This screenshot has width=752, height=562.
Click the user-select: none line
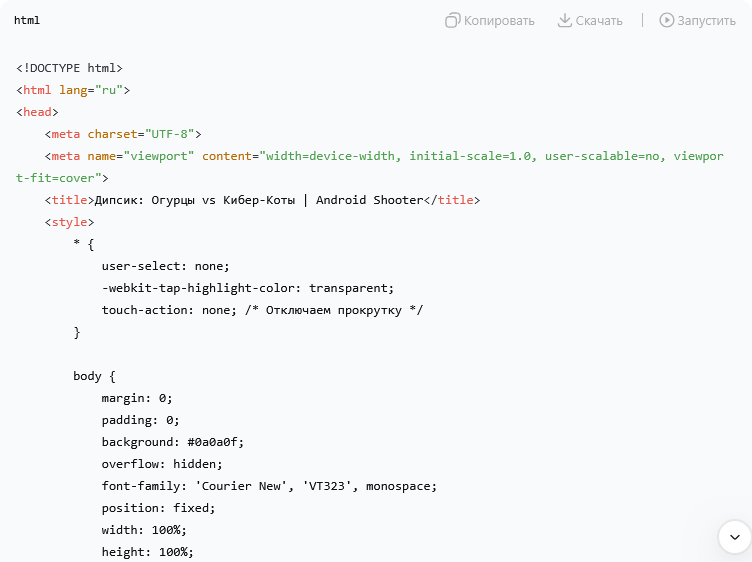(x=165, y=266)
